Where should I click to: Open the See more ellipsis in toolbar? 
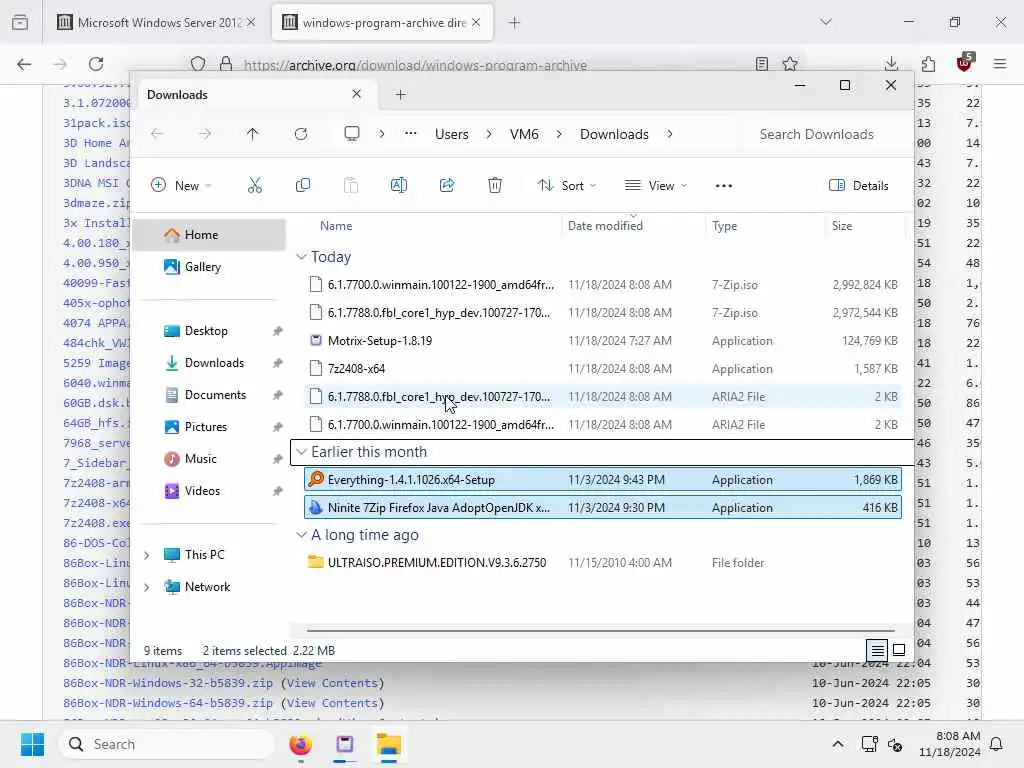(x=724, y=185)
